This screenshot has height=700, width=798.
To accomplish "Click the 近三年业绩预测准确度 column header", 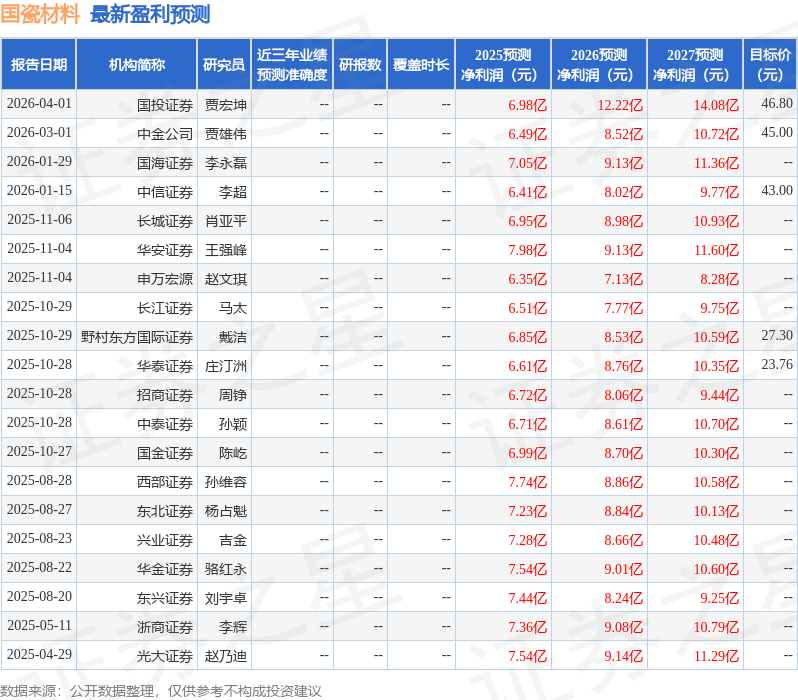I will coord(292,65).
